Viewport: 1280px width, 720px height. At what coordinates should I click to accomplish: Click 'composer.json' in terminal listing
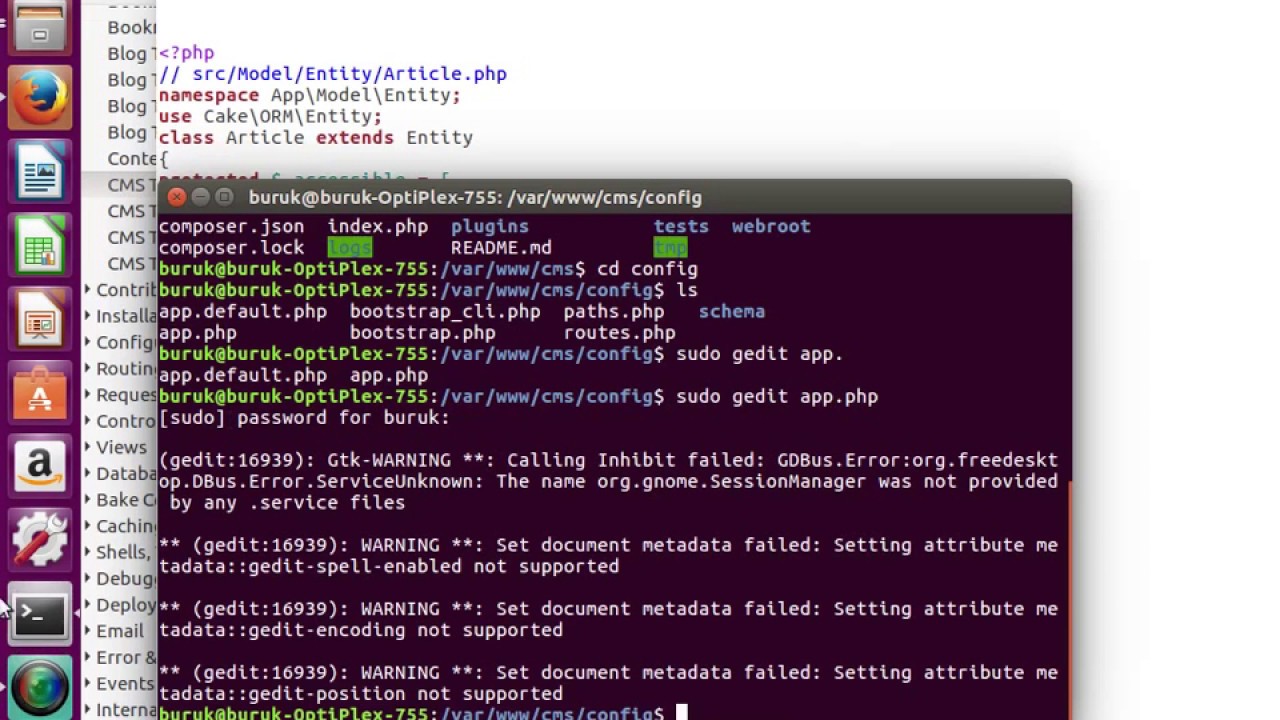pyautogui.click(x=231, y=227)
